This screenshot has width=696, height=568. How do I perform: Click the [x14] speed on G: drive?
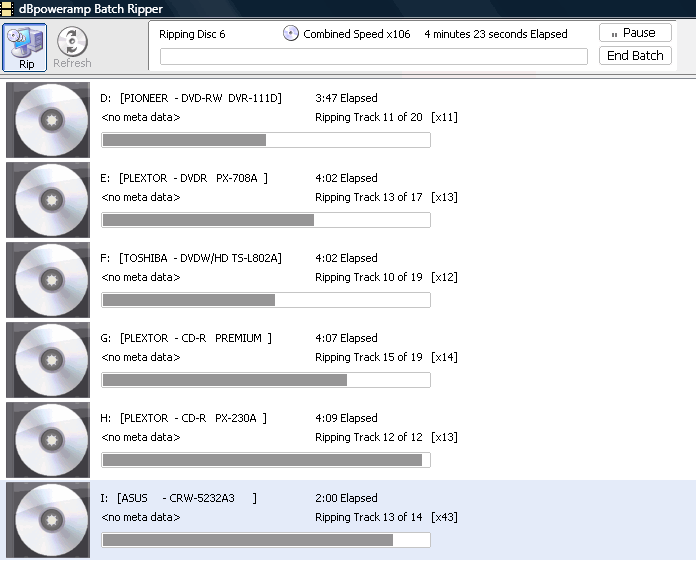pos(444,357)
